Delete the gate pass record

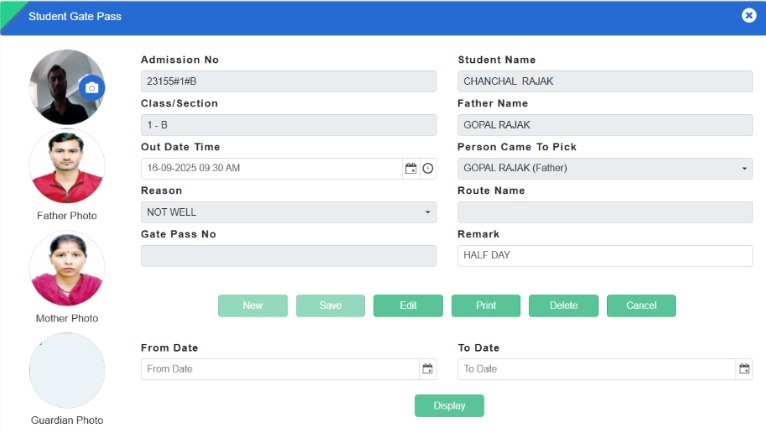point(563,306)
